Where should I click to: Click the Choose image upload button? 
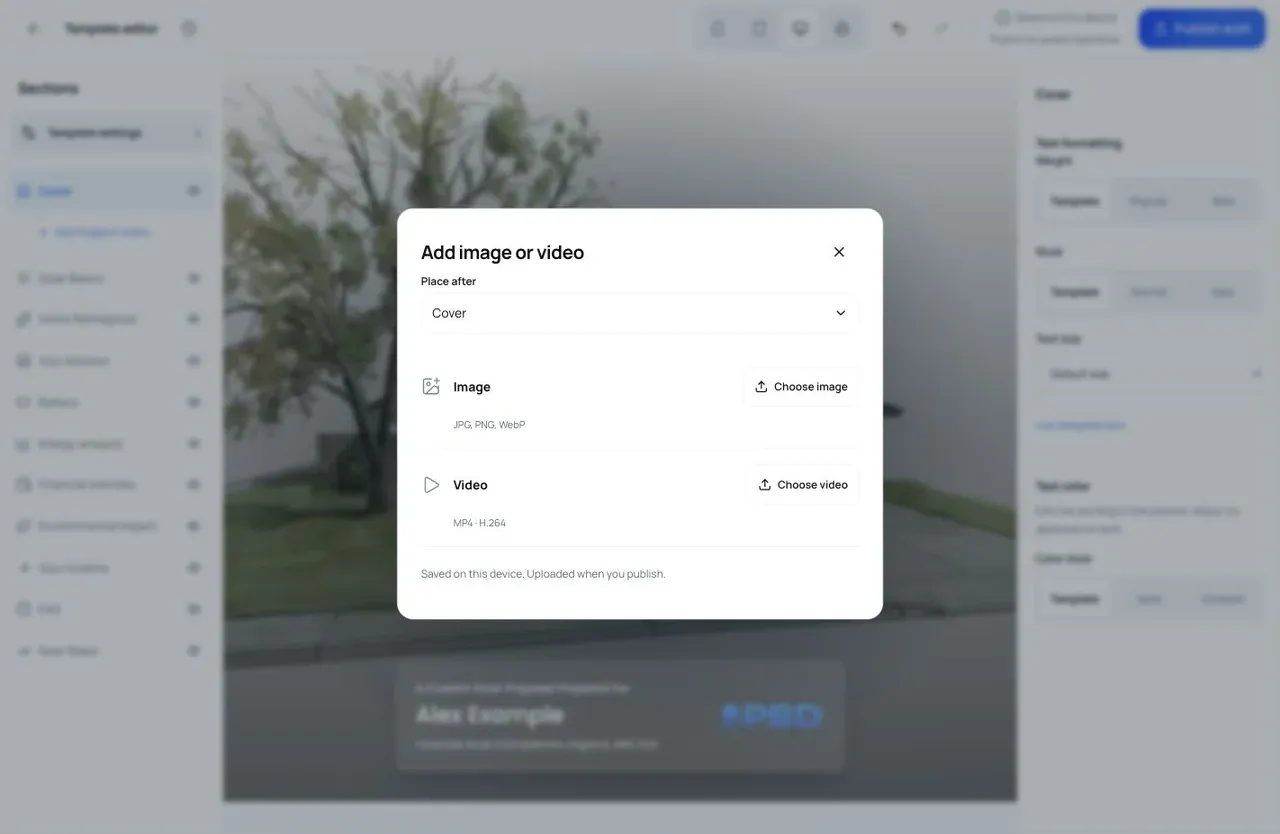801,387
